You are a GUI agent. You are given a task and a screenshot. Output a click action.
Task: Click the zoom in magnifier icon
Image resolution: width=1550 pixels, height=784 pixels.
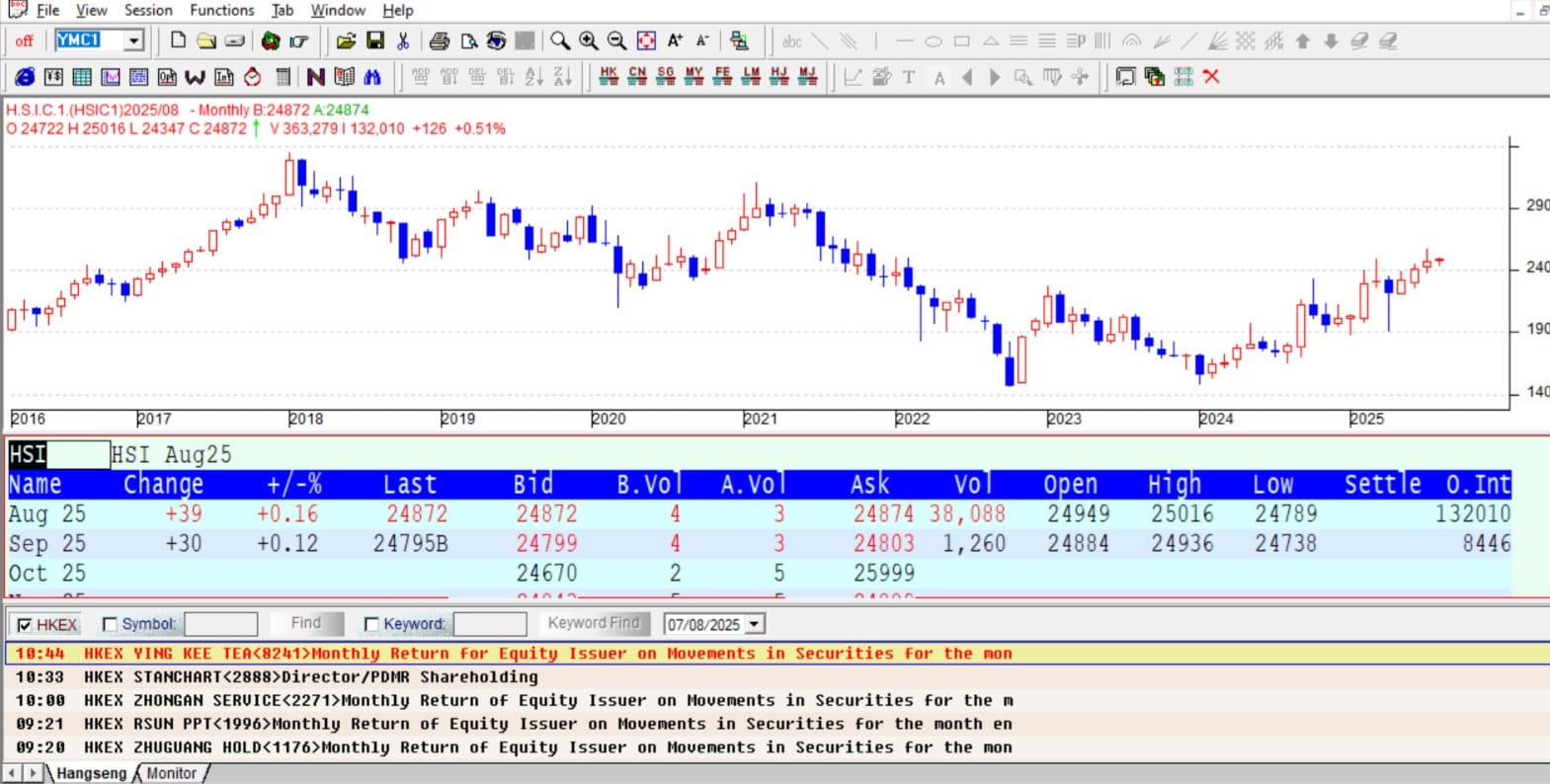pyautogui.click(x=589, y=40)
